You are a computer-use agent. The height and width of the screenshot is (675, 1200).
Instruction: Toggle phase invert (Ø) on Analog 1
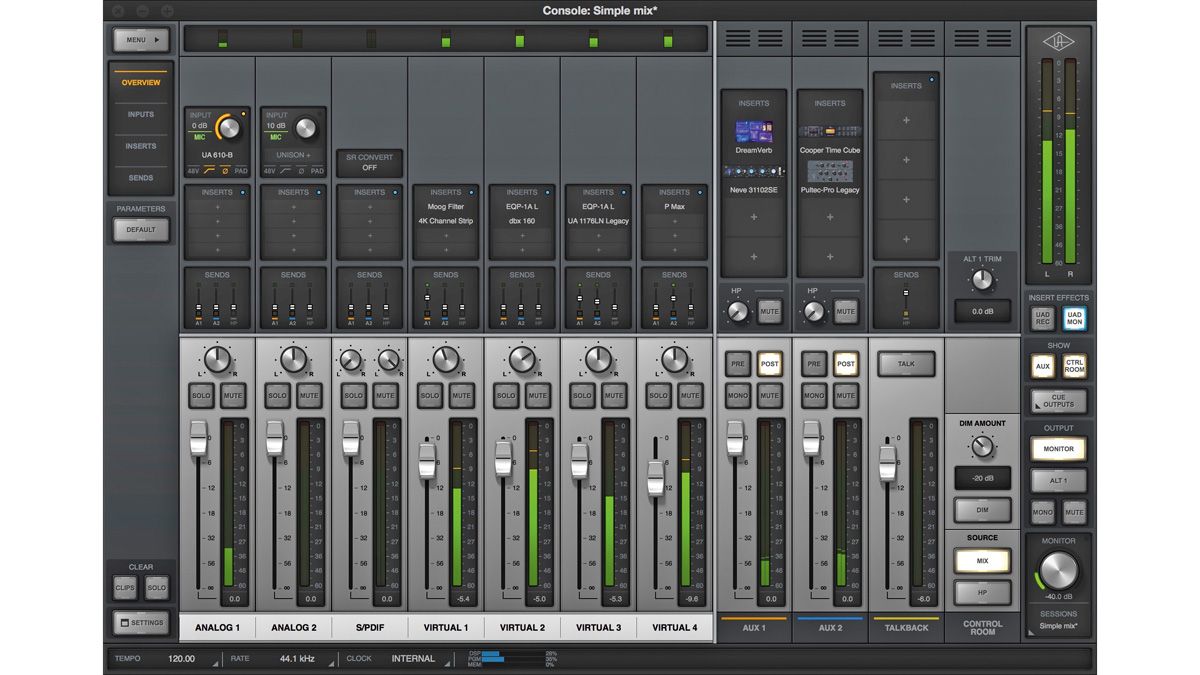coord(226,171)
